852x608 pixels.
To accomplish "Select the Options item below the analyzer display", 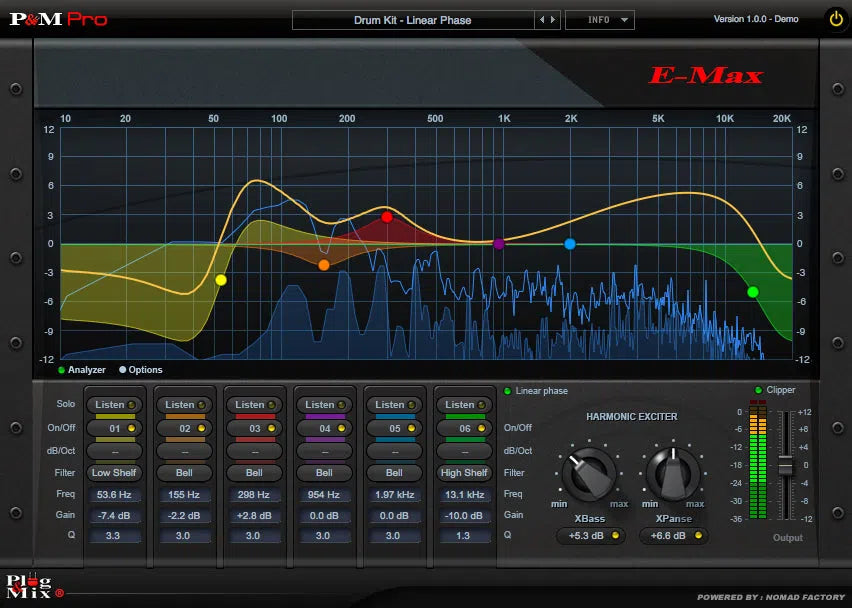I will [141, 369].
